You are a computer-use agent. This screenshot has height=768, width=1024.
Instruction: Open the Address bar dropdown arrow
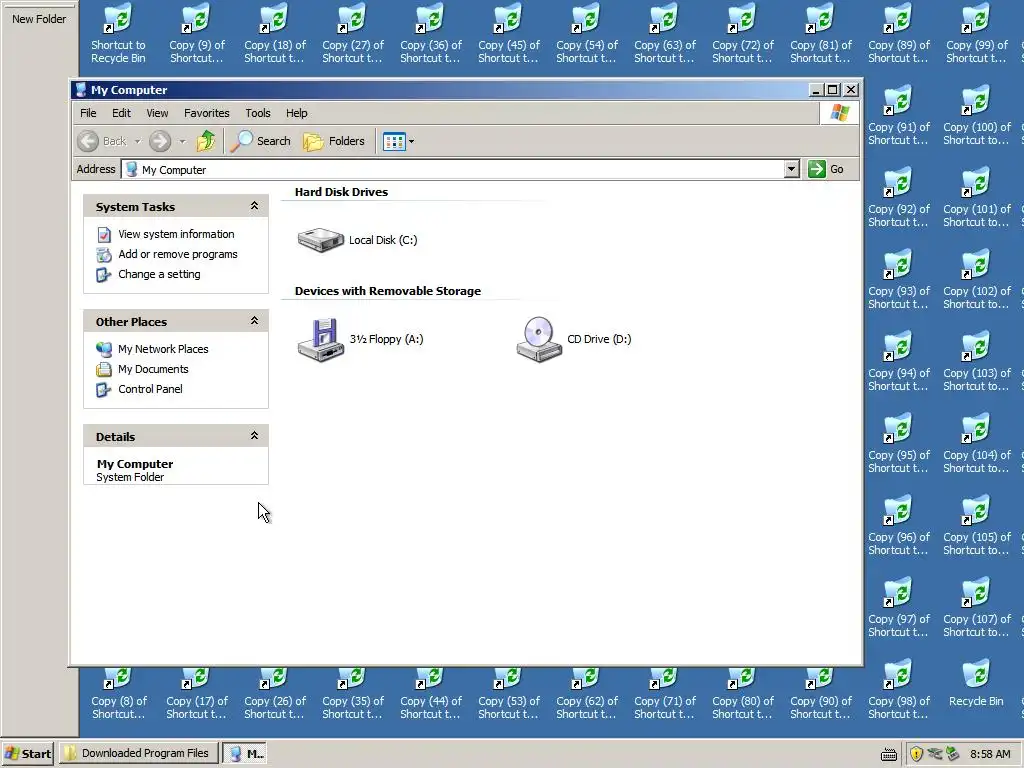tap(791, 169)
